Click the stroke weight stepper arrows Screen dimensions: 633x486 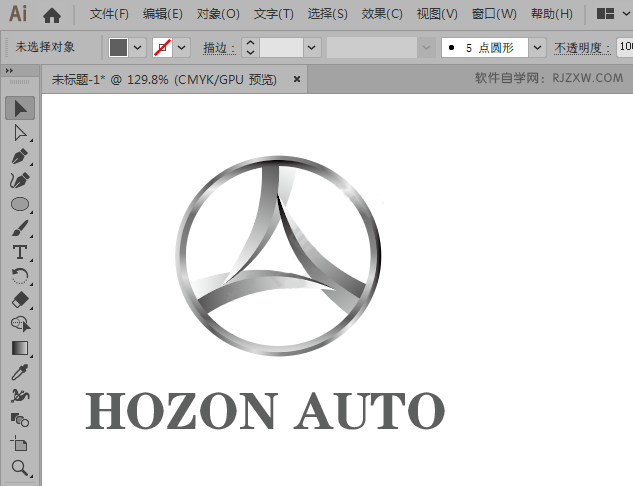pyautogui.click(x=250, y=48)
